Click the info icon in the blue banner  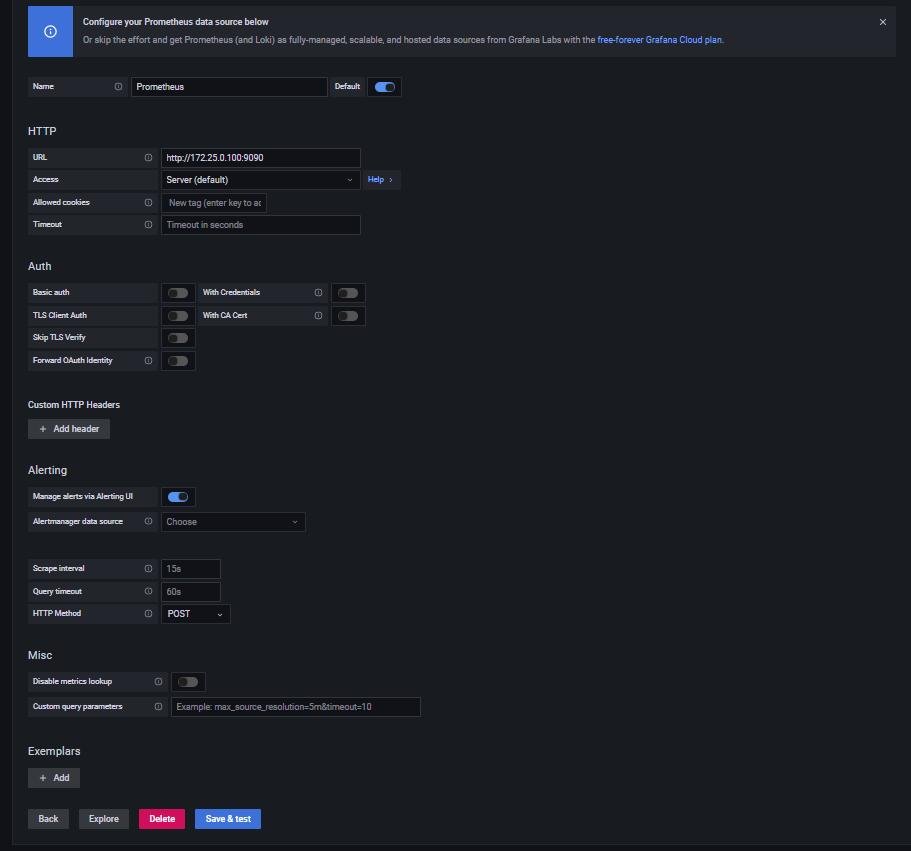tap(51, 31)
